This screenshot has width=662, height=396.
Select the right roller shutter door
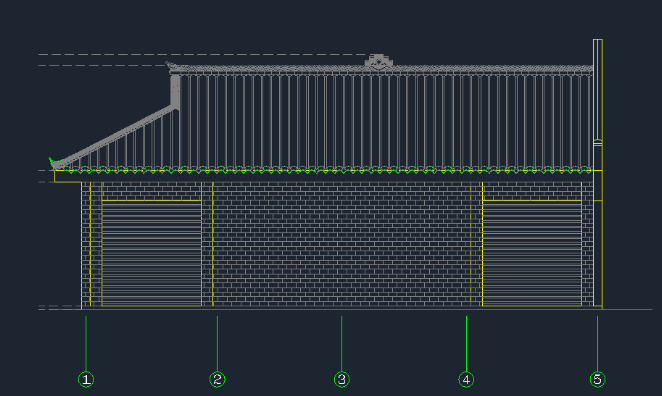532,252
